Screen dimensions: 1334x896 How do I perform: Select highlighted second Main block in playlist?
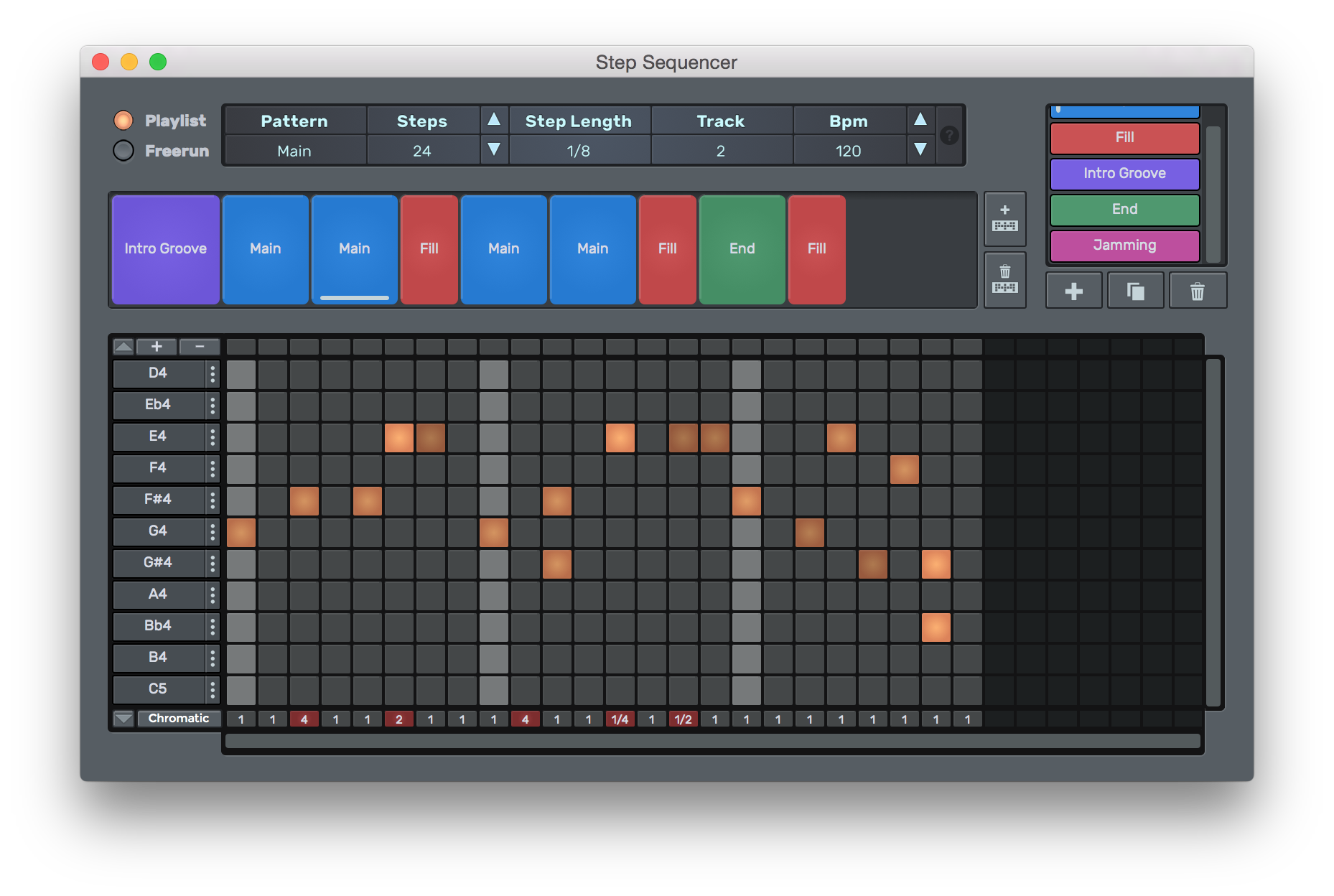355,249
